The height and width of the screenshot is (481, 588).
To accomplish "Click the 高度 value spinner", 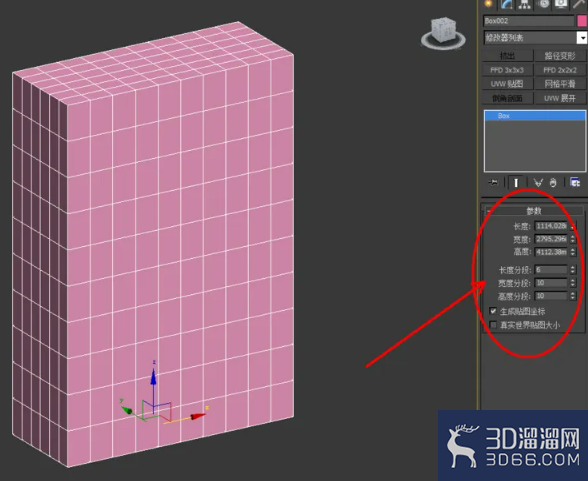I will pyautogui.click(x=573, y=252).
